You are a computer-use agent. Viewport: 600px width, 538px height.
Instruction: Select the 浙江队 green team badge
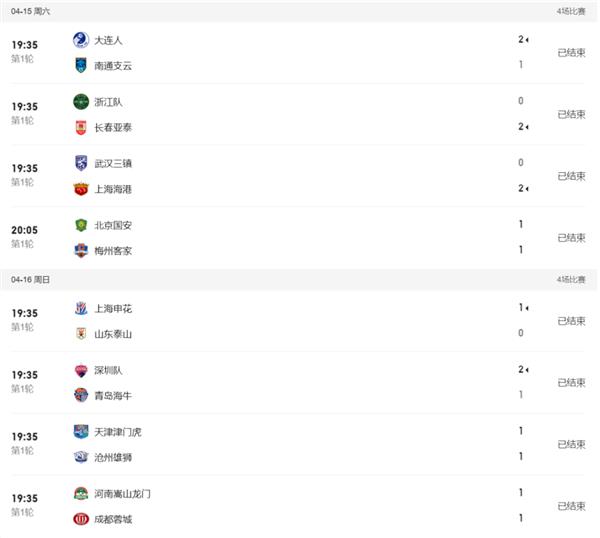coord(81,102)
